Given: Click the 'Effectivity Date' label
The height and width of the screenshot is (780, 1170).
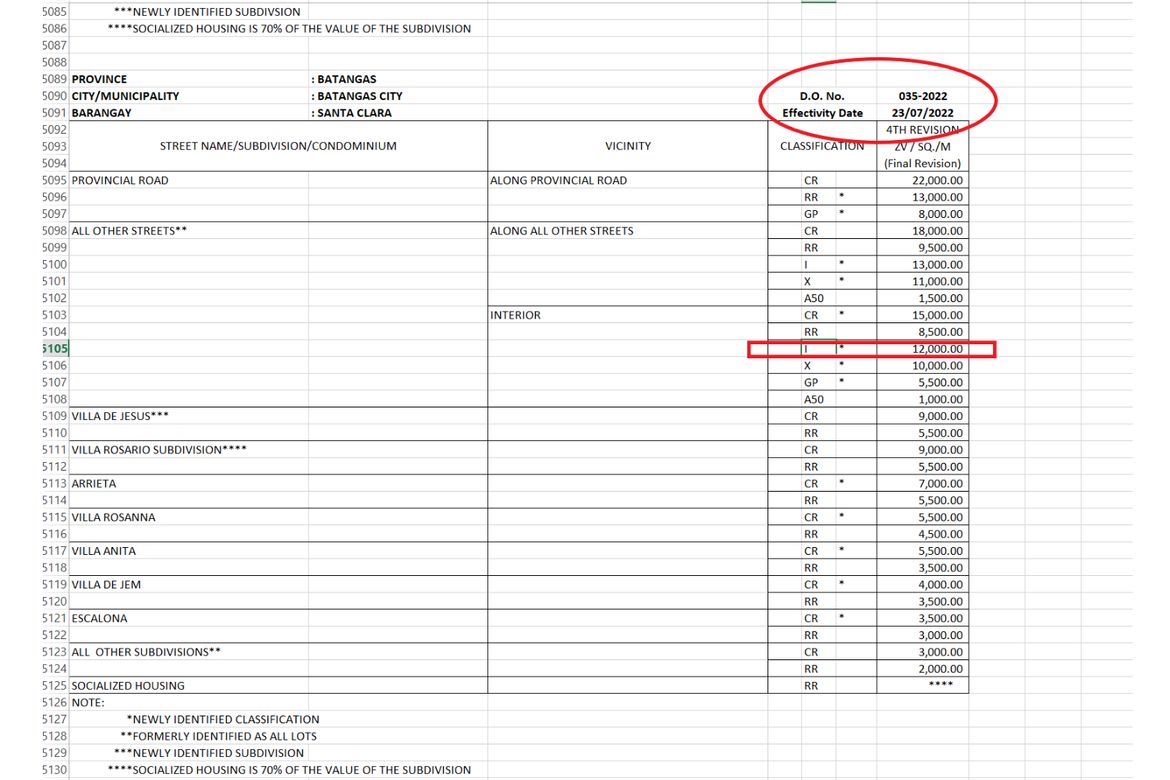Looking at the screenshot, I should tap(822, 113).
